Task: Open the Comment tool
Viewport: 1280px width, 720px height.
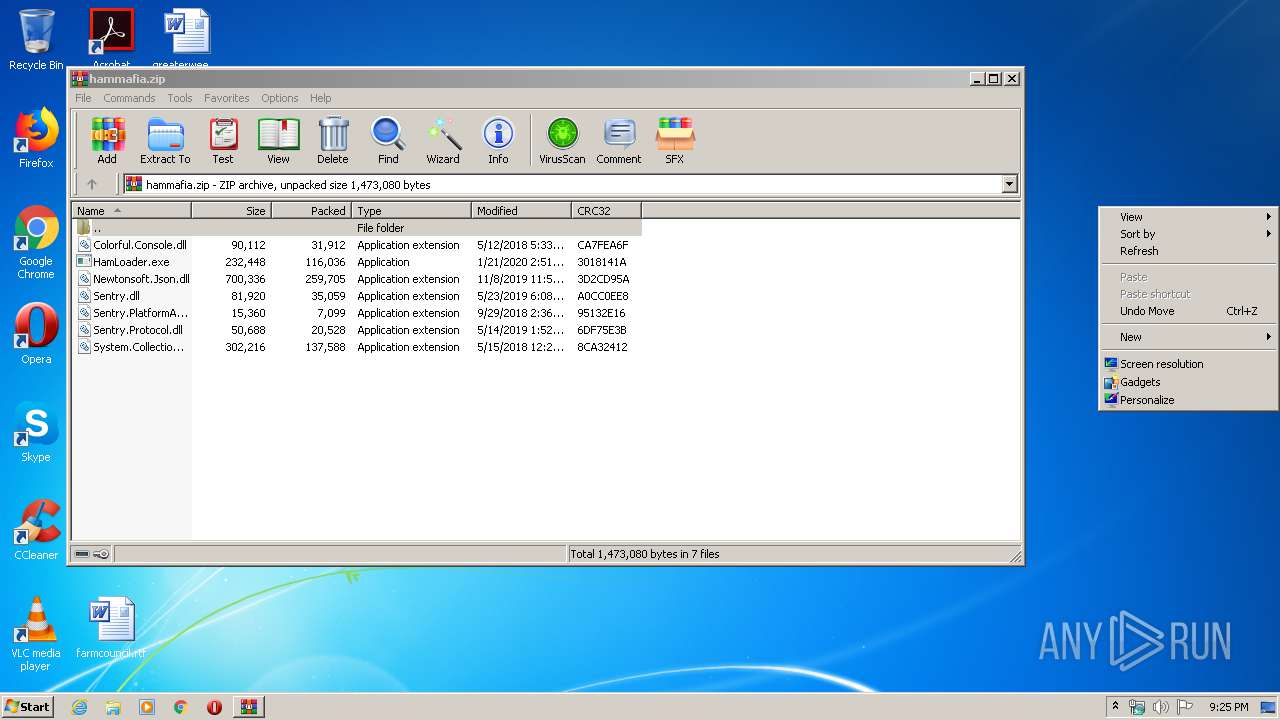Action: (x=619, y=141)
